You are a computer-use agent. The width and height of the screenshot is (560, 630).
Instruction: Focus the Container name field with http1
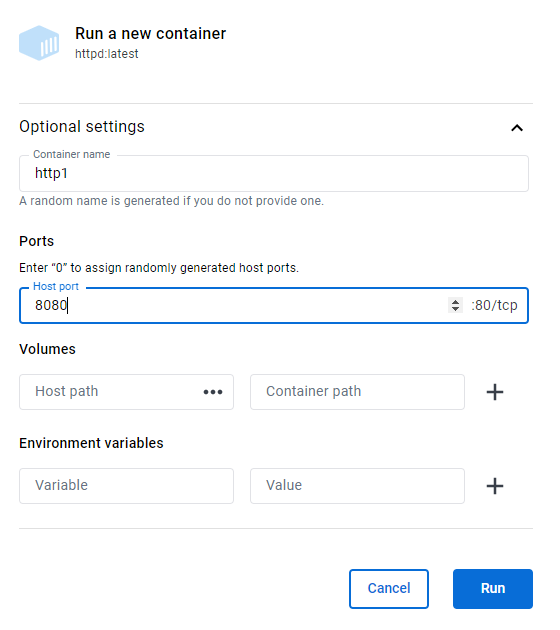pyautogui.click(x=274, y=174)
